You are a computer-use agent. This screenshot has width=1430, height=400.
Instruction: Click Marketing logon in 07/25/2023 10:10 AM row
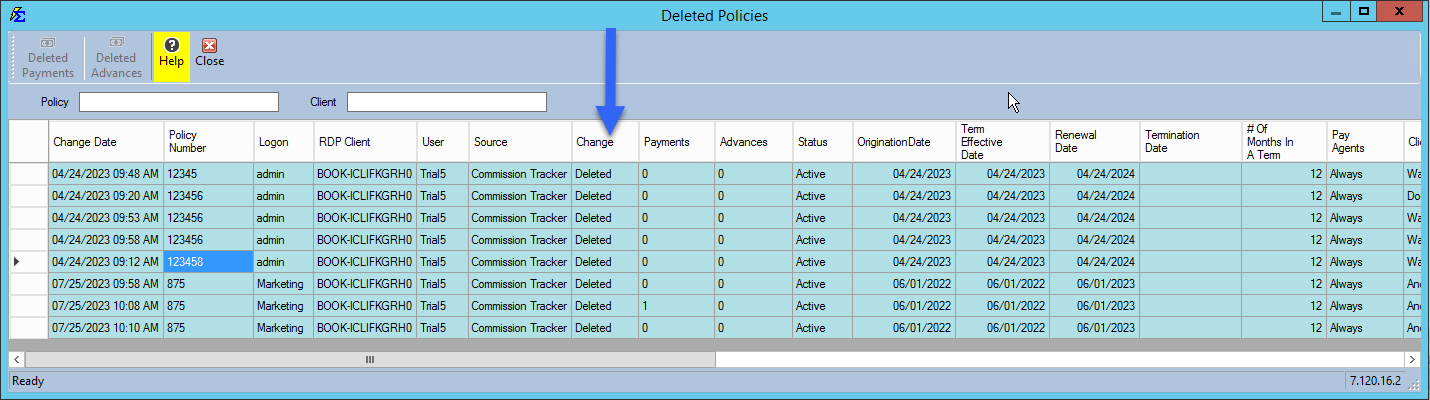(283, 328)
